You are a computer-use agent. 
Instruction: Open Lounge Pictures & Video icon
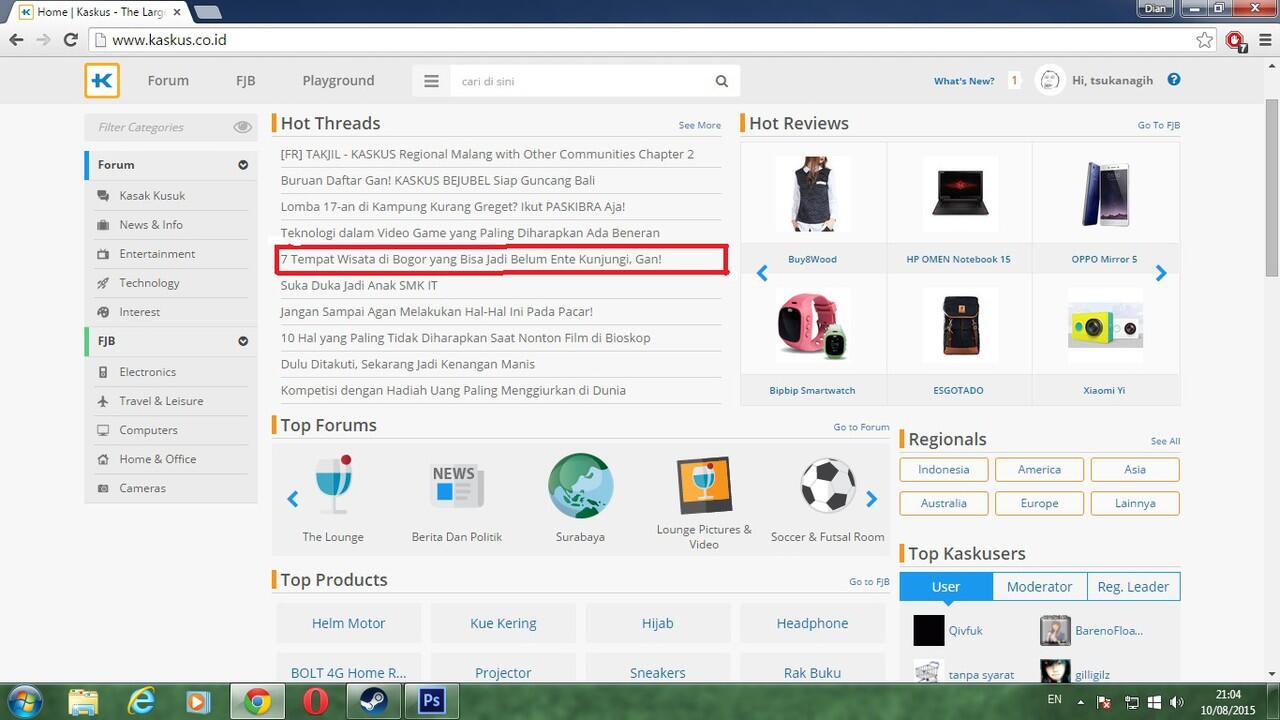(704, 486)
